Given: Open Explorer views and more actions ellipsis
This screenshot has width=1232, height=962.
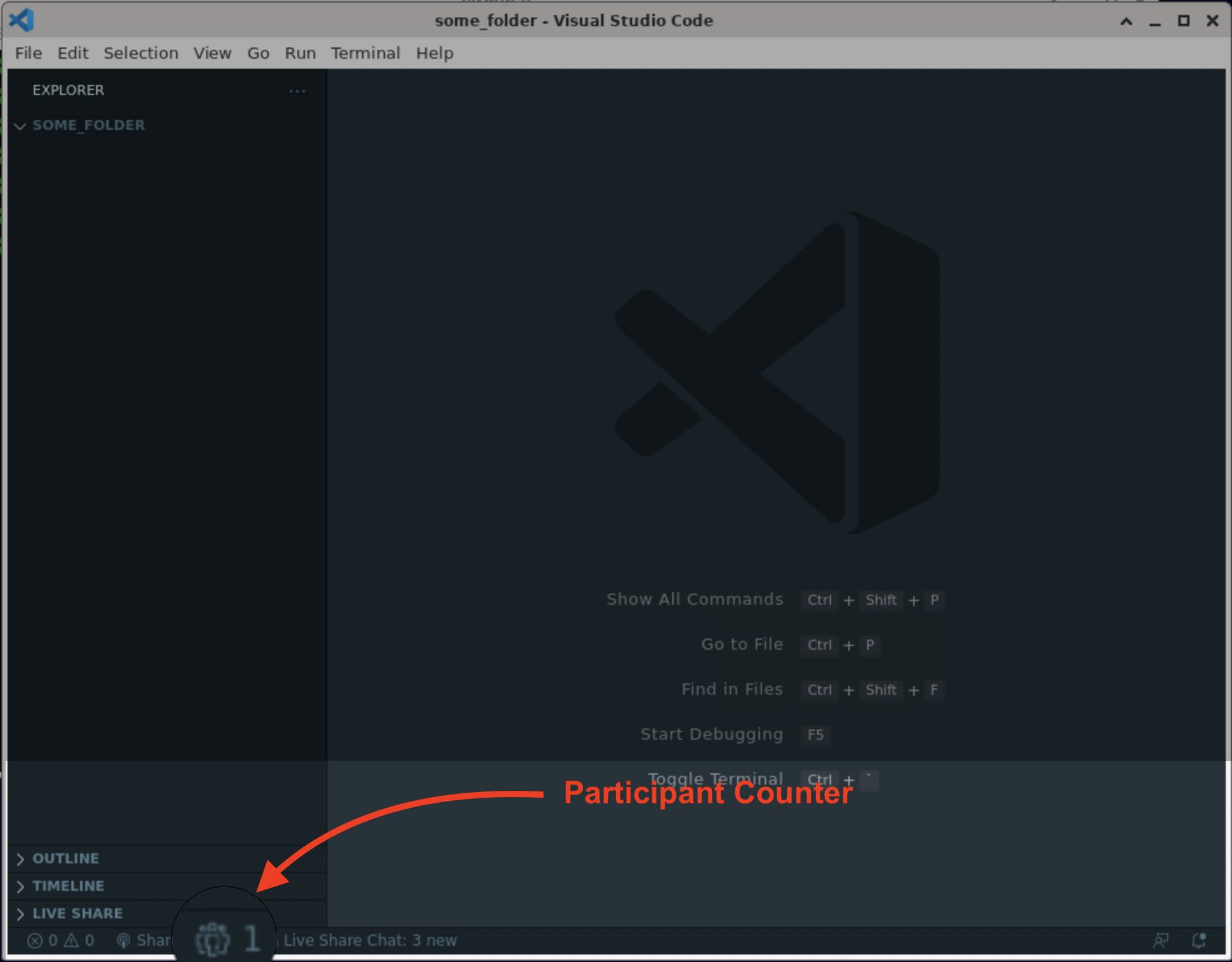Looking at the screenshot, I should 297,91.
